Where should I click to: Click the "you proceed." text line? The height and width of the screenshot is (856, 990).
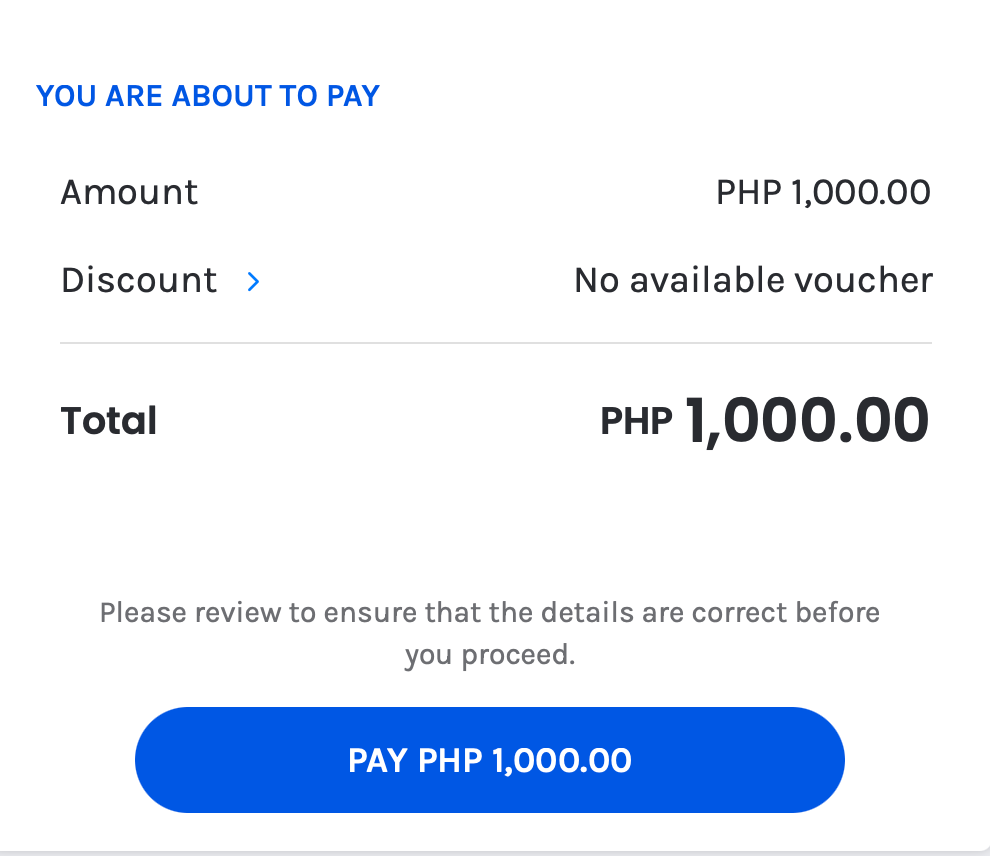coord(490,656)
